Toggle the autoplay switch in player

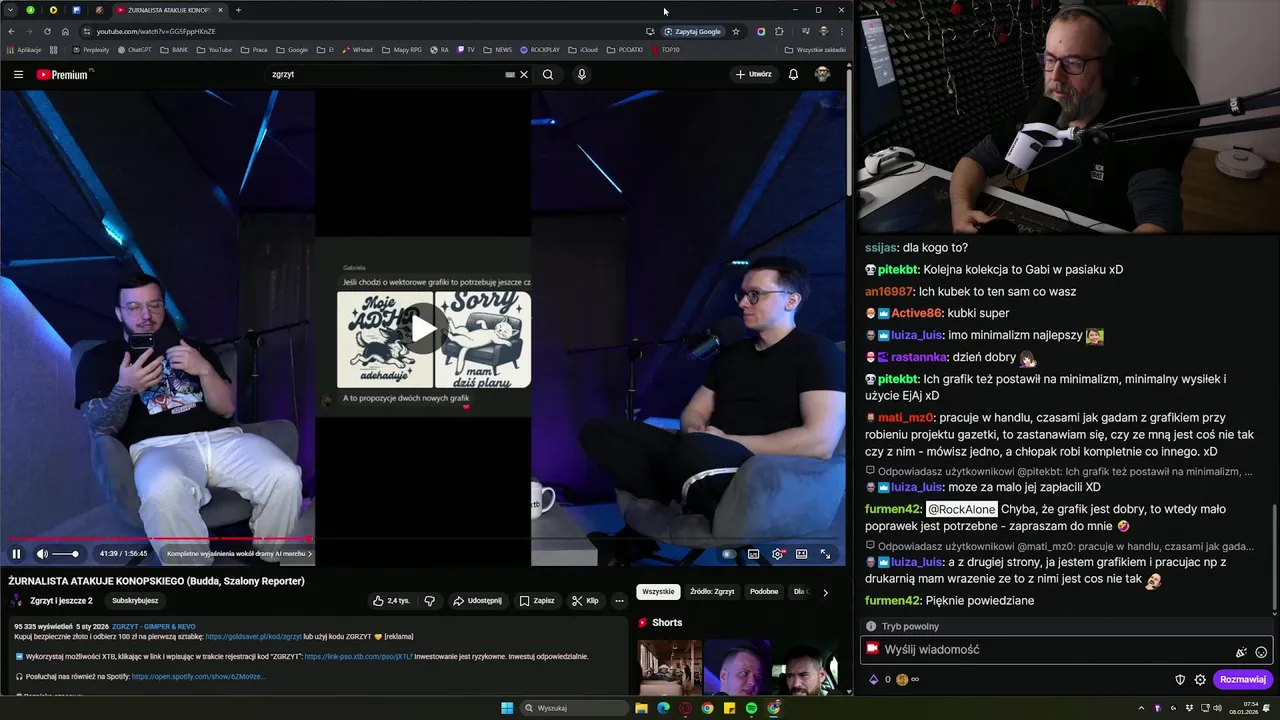pos(729,554)
